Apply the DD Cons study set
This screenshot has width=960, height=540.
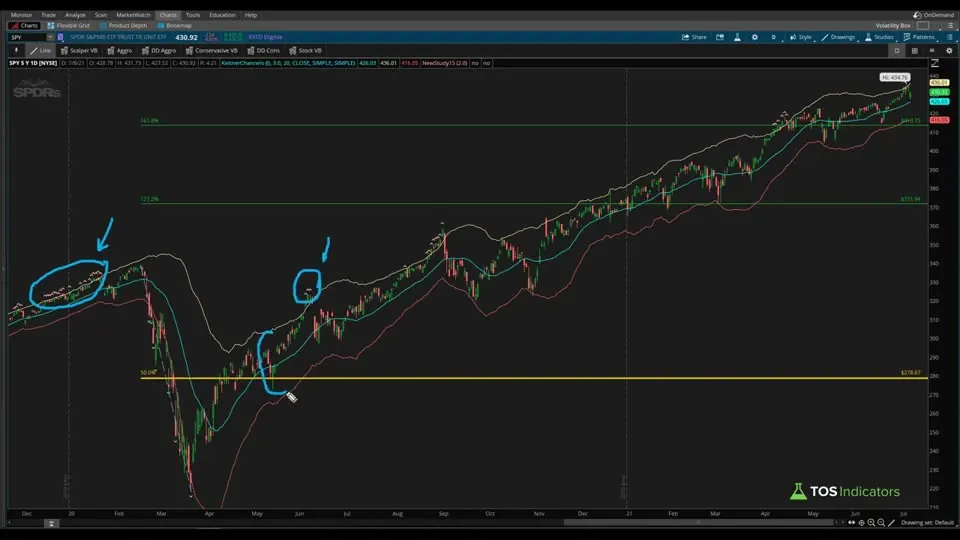click(263, 51)
